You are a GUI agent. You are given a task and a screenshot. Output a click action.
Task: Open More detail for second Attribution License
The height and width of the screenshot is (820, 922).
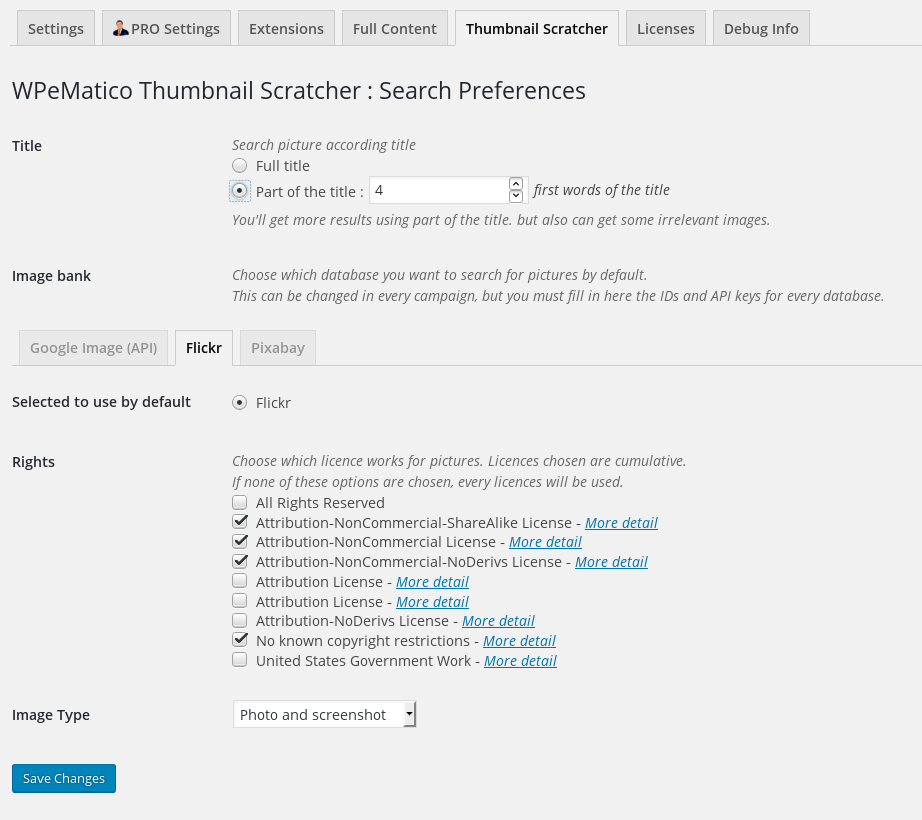click(433, 602)
